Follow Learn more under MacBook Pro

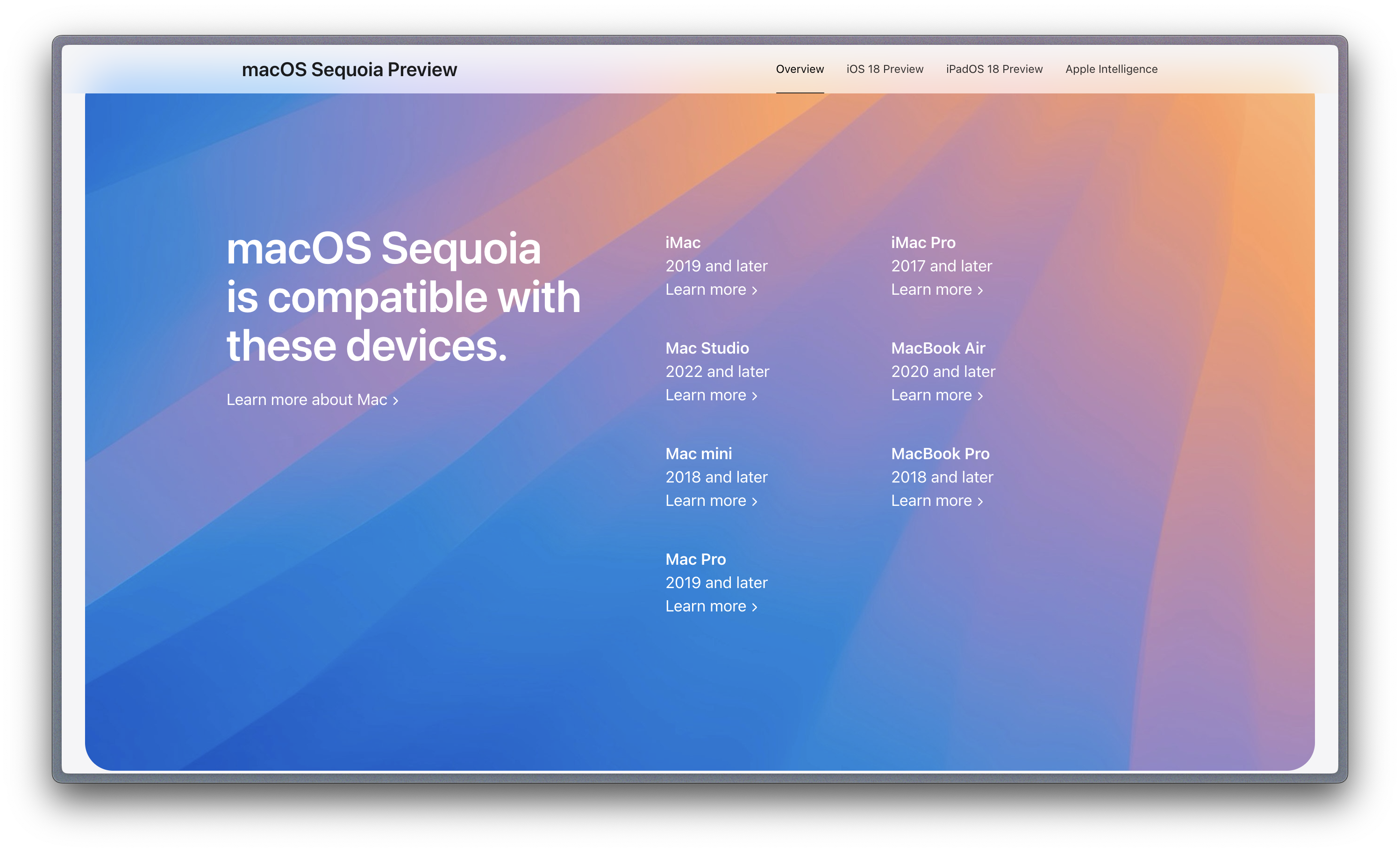coord(931,501)
